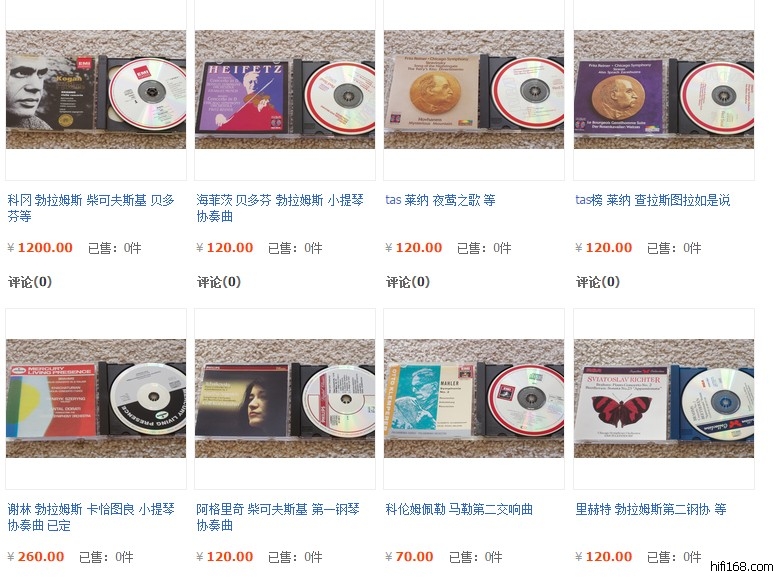Screen dimensions: 784x581
Task: View the Reiner Song of the Nightingale CD image
Action: click(x=474, y=90)
